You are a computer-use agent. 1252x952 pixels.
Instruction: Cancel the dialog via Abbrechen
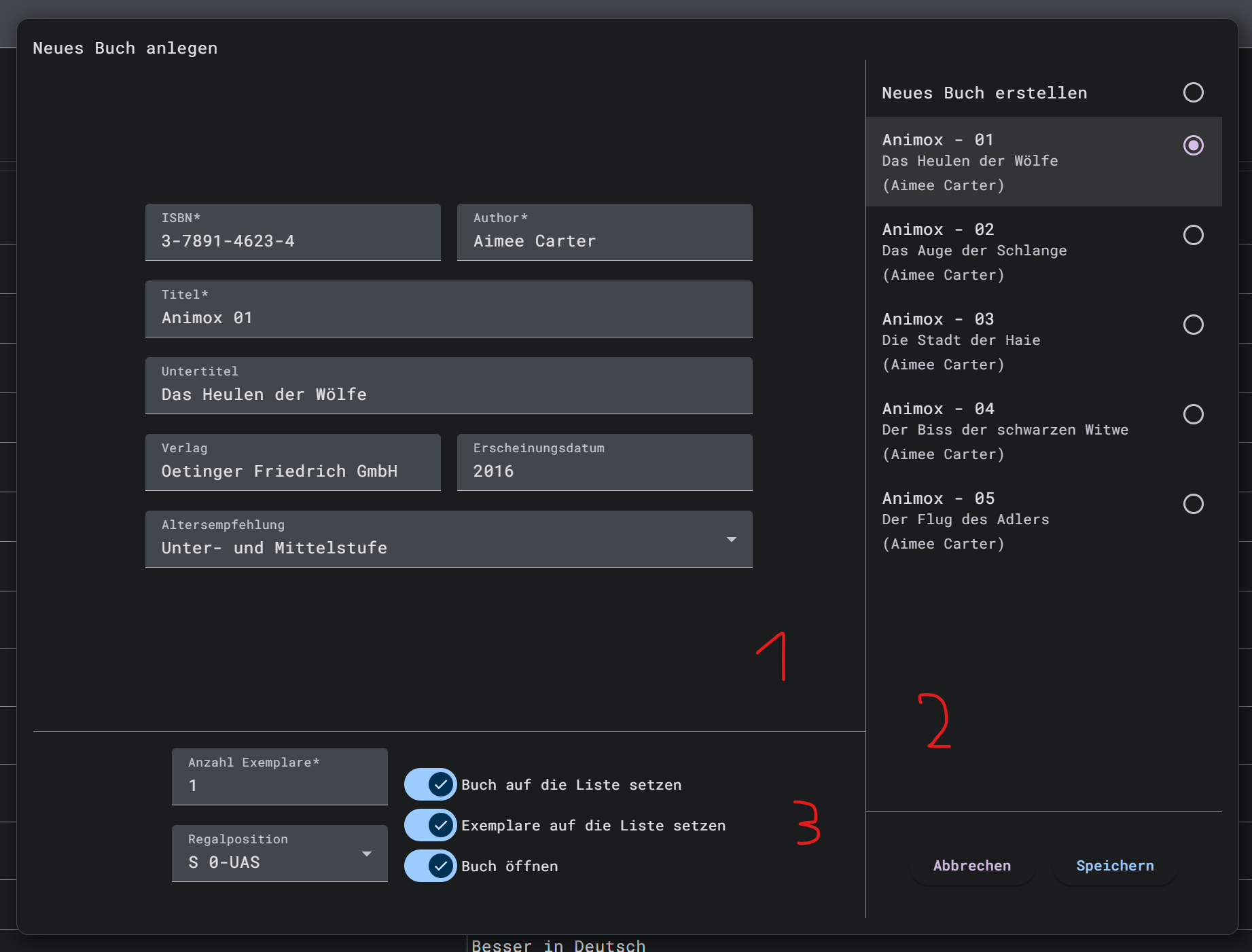tap(971, 866)
